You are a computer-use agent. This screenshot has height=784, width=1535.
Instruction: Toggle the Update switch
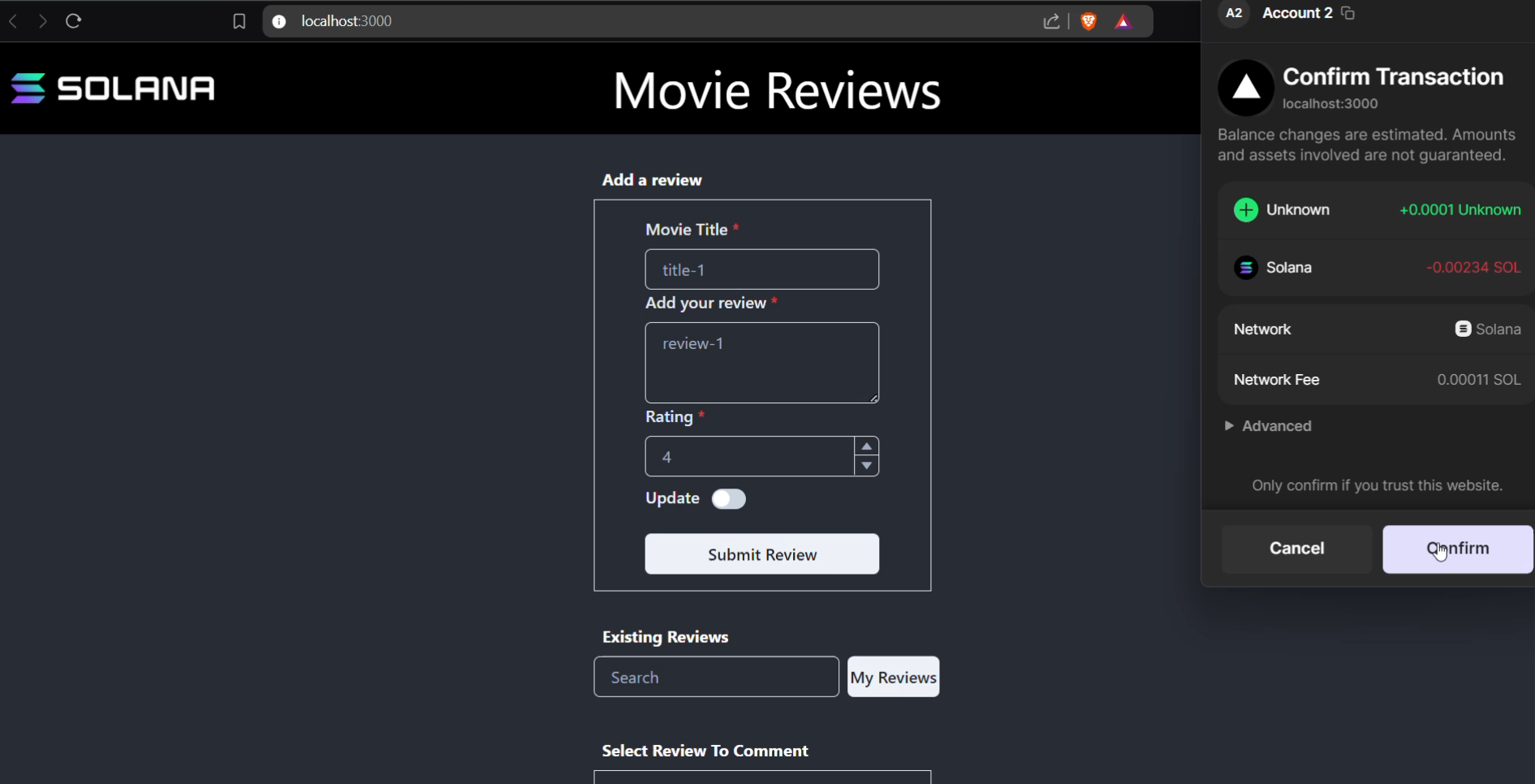(728, 499)
